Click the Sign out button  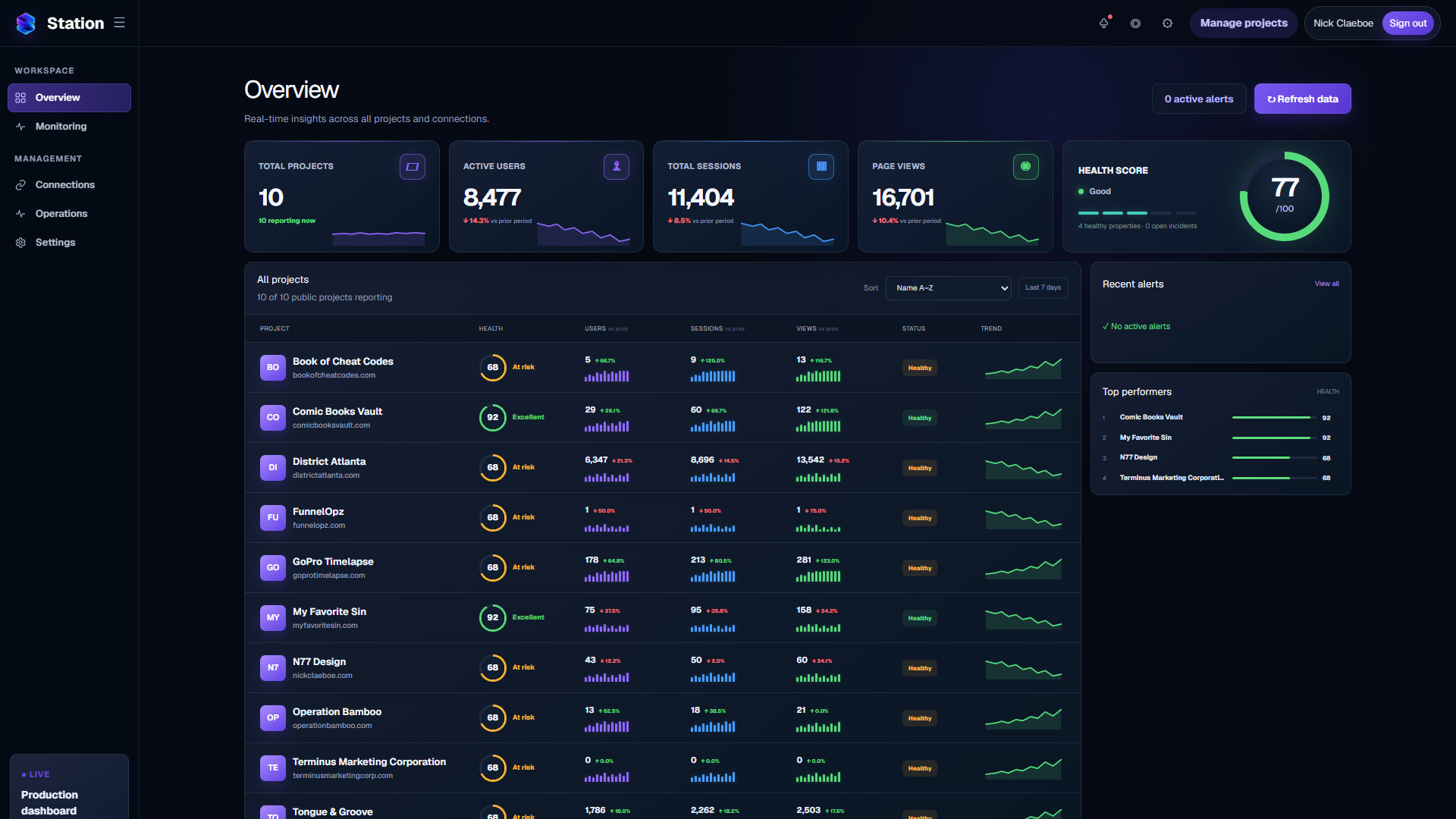click(x=1408, y=24)
